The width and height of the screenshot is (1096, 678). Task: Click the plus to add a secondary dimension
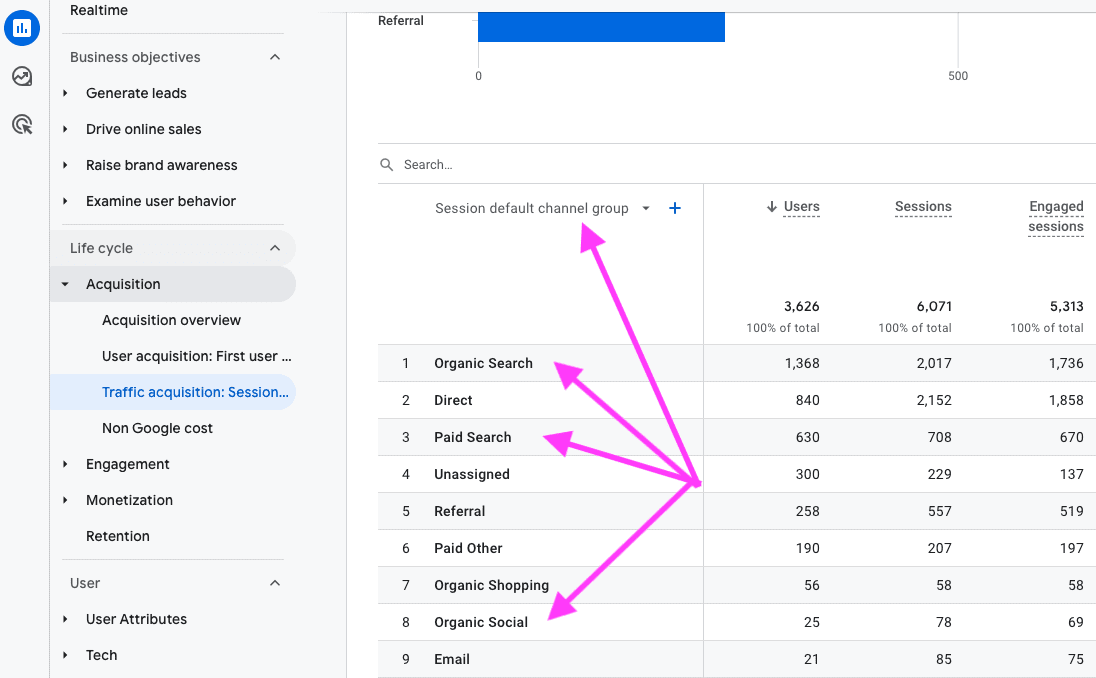pyautogui.click(x=674, y=208)
